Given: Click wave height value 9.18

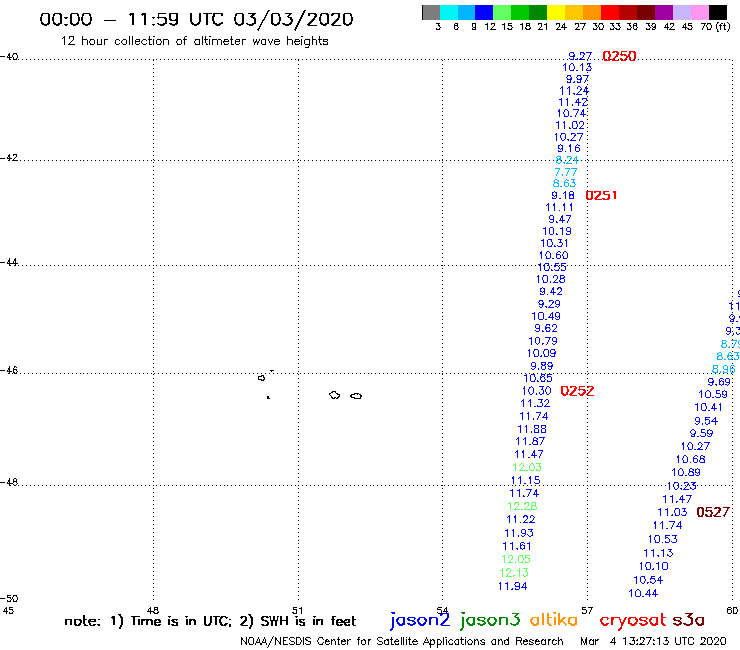Looking at the screenshot, I should pos(563,195).
